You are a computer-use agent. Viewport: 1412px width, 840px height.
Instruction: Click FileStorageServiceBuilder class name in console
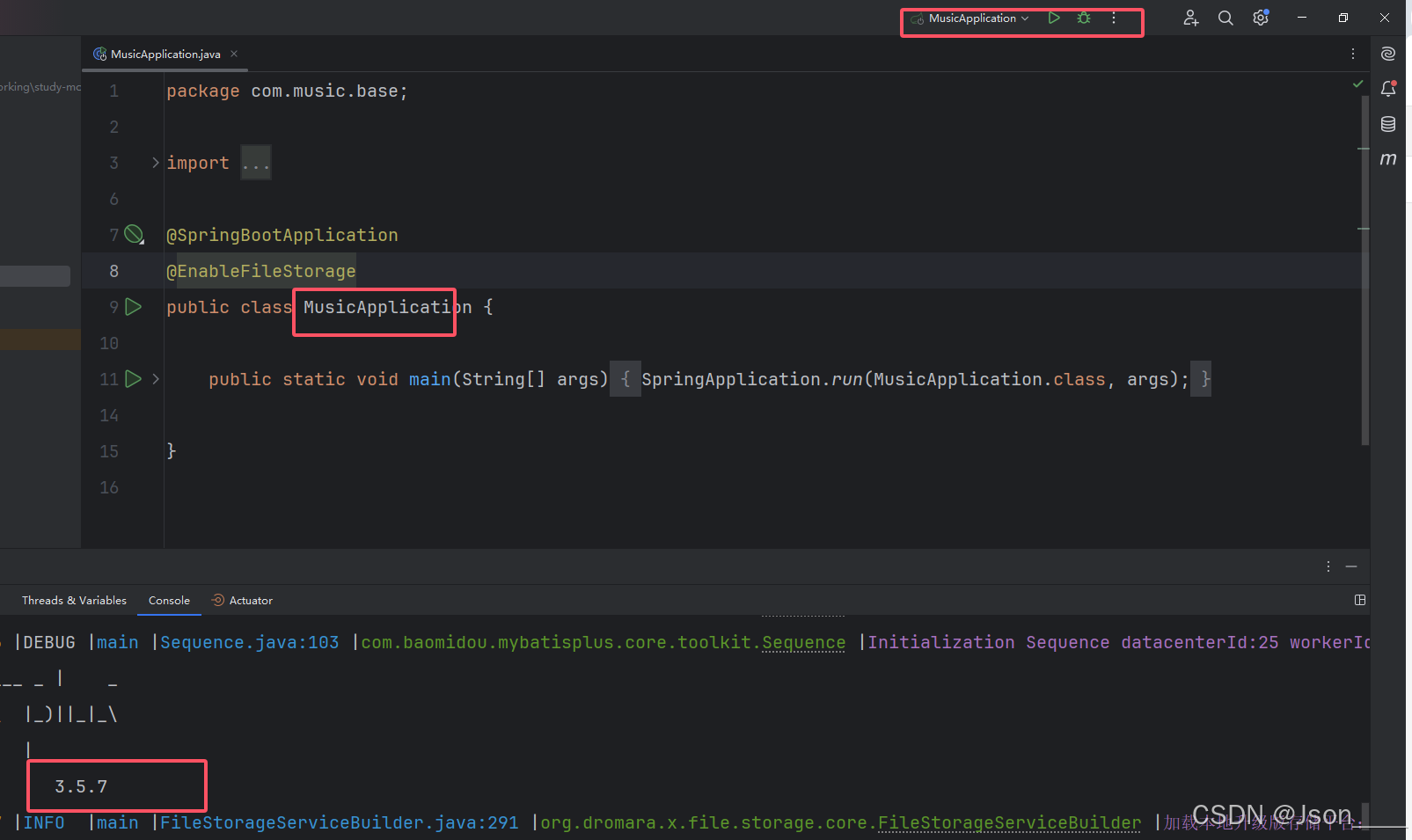click(x=1009, y=823)
